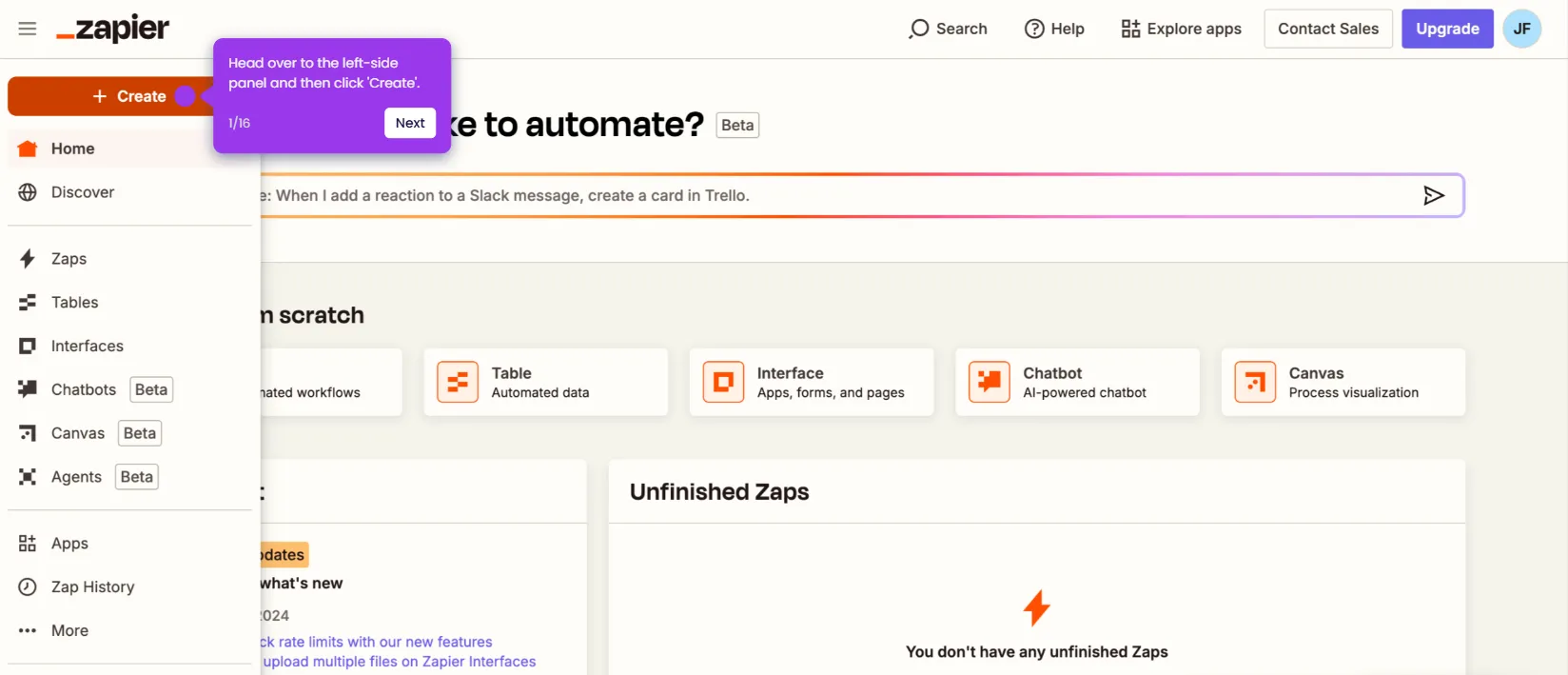Click the Interfaces icon in sidebar
This screenshot has width=1568, height=675.
coord(28,346)
